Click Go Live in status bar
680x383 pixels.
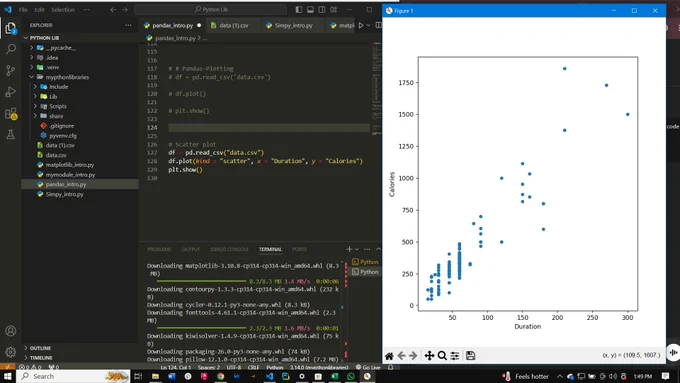[368, 367]
